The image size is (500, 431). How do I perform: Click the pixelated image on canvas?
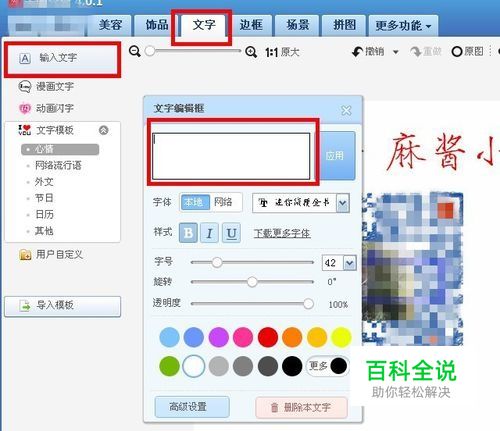point(413,269)
